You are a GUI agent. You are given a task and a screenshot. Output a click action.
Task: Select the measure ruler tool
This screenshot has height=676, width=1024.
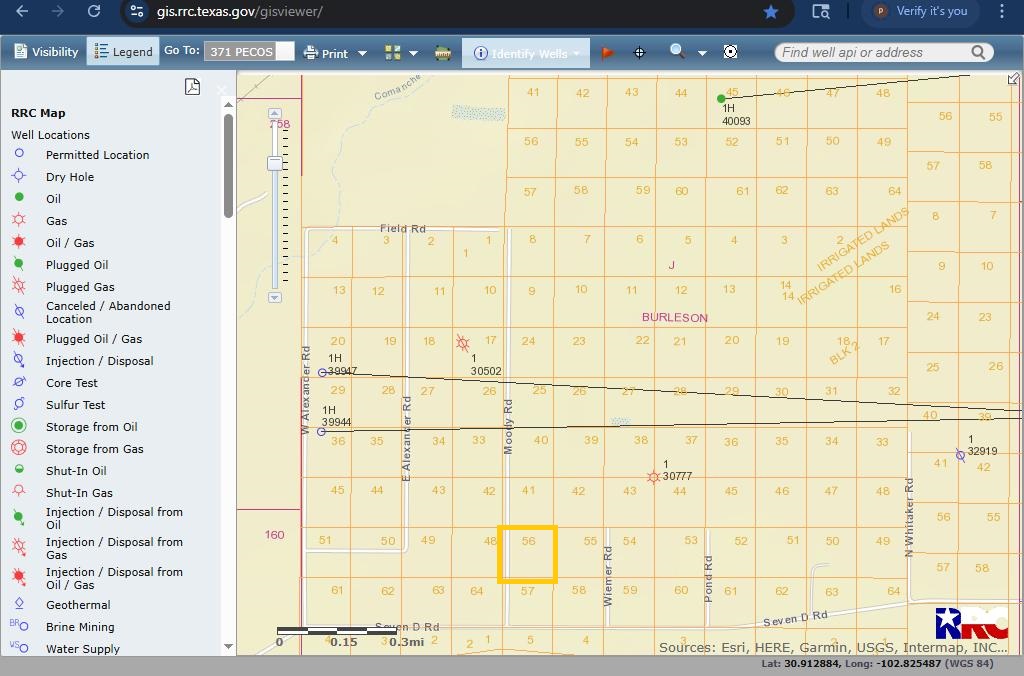click(443, 53)
